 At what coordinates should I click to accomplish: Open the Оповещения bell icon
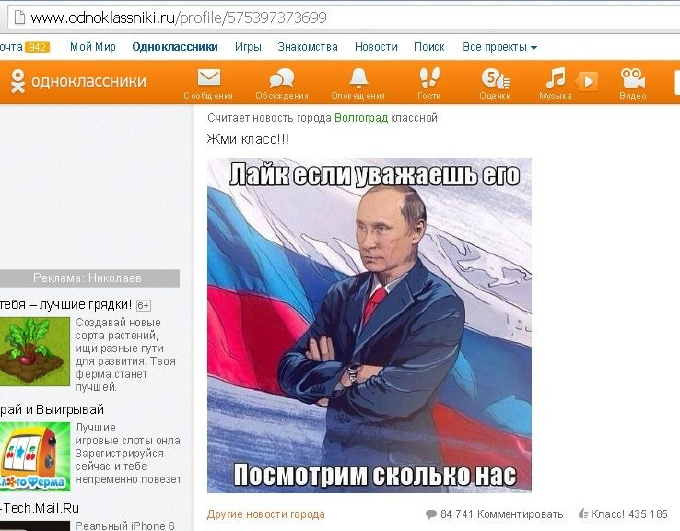(x=359, y=78)
